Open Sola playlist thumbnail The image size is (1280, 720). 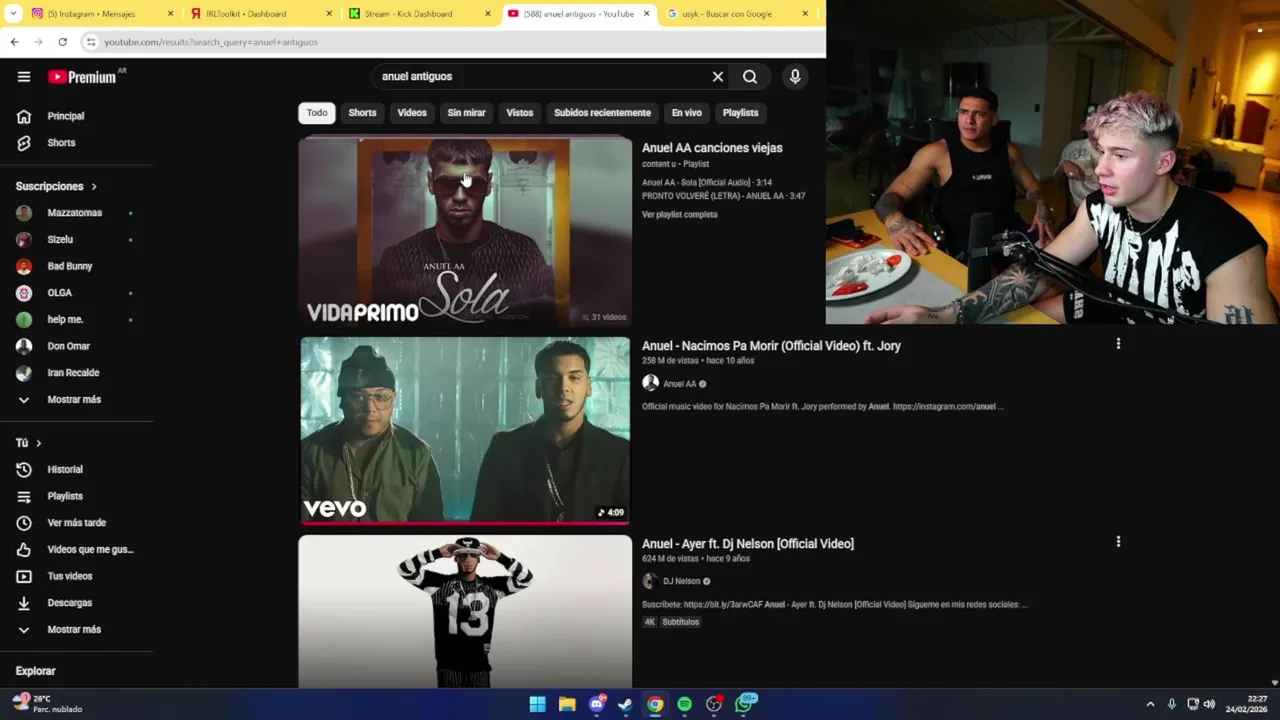465,231
